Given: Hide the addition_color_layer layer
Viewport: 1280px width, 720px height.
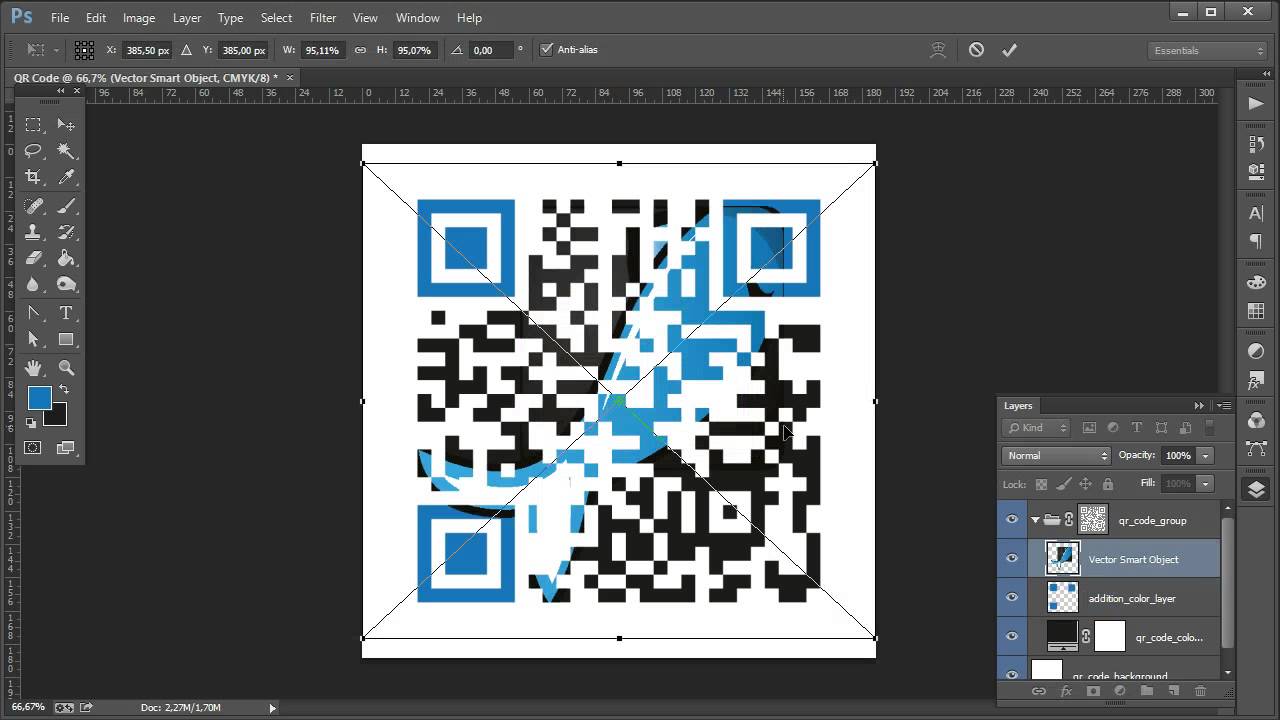Looking at the screenshot, I should 1012,598.
